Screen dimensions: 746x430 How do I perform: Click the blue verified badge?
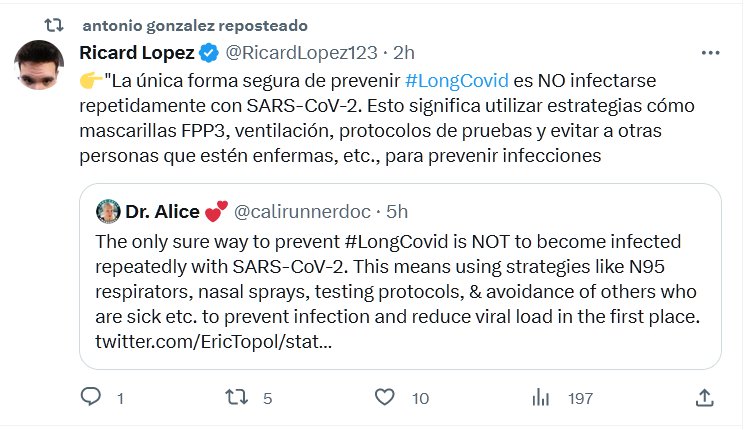[x=208, y=53]
